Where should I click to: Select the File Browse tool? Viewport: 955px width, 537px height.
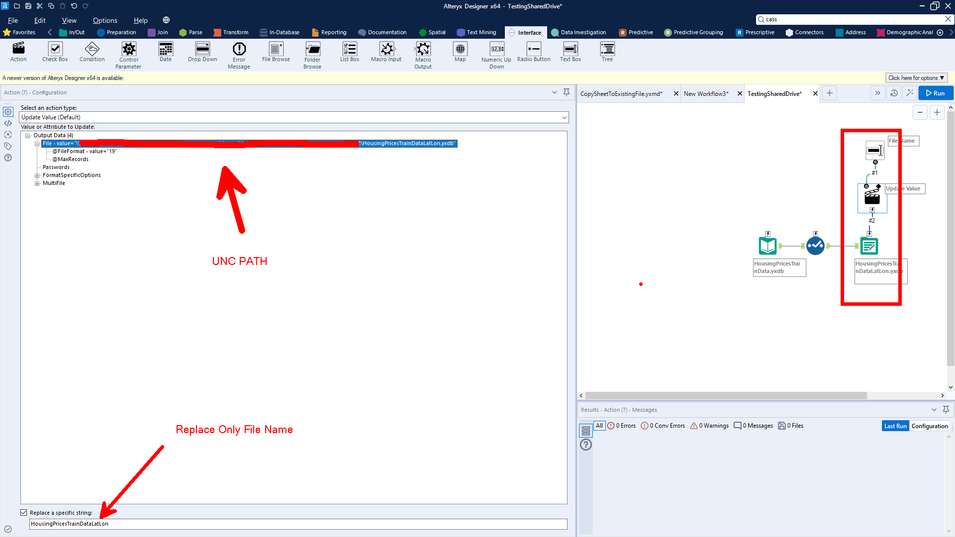tap(276, 52)
